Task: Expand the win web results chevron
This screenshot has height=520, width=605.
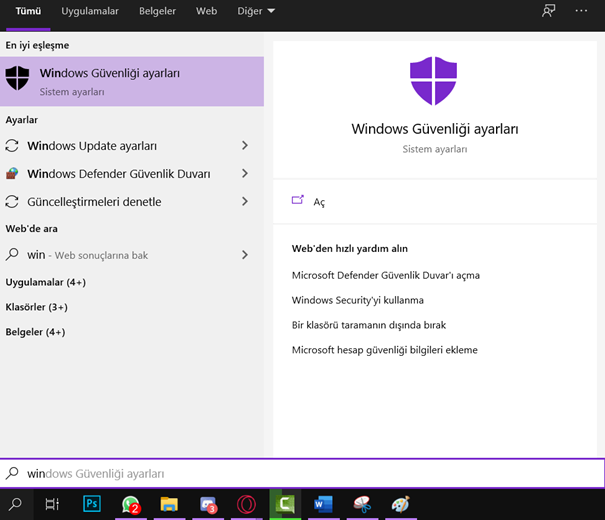Action: [245, 255]
